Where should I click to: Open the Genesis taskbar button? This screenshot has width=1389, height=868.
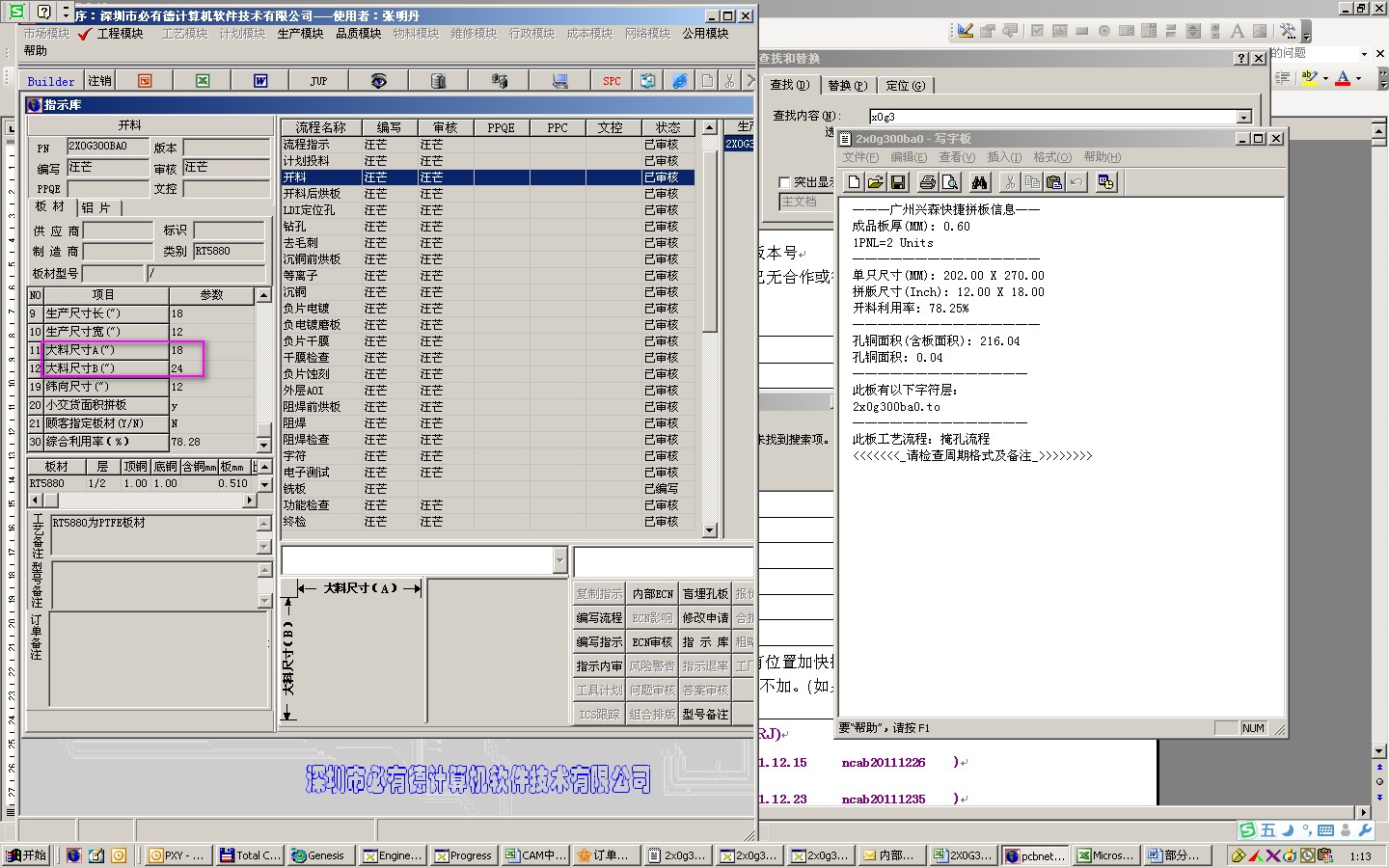tap(319, 855)
